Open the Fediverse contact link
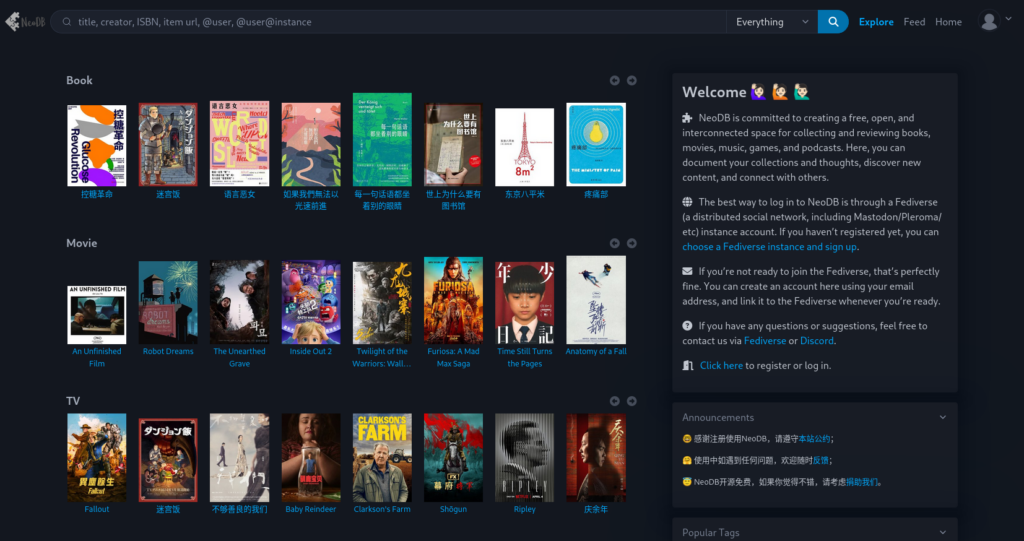1024x541 pixels. click(765, 341)
